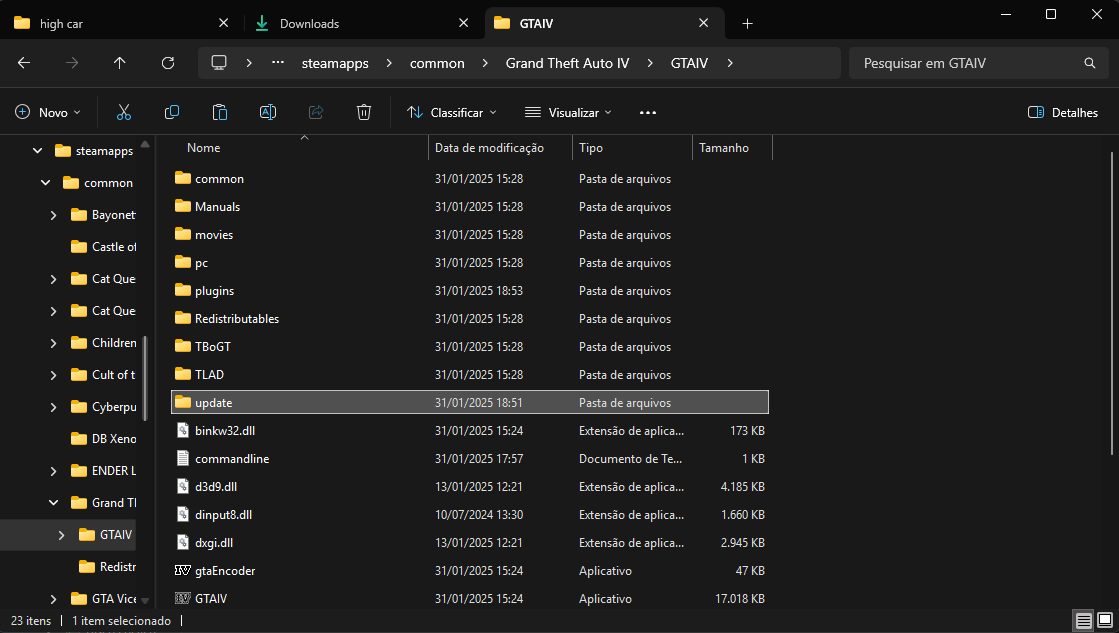The width and height of the screenshot is (1119, 633).
Task: Switch to details list view in status bar
Action: [x=1083, y=621]
